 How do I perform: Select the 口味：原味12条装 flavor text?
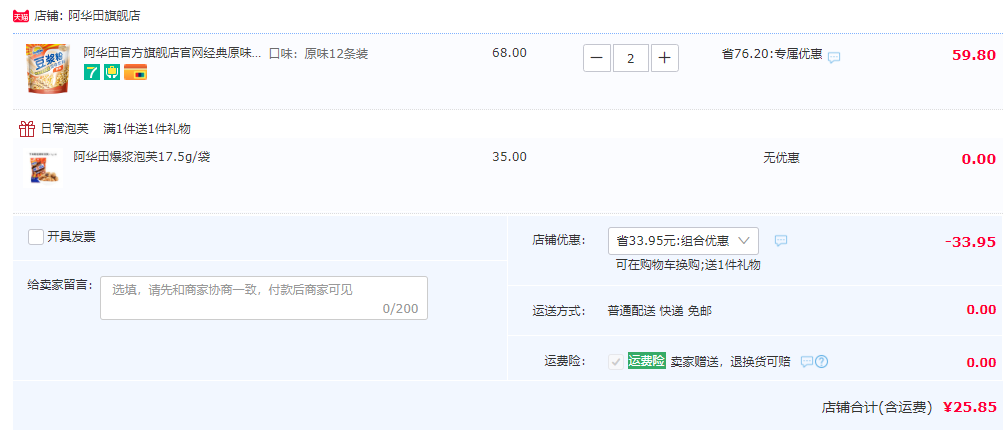318,54
